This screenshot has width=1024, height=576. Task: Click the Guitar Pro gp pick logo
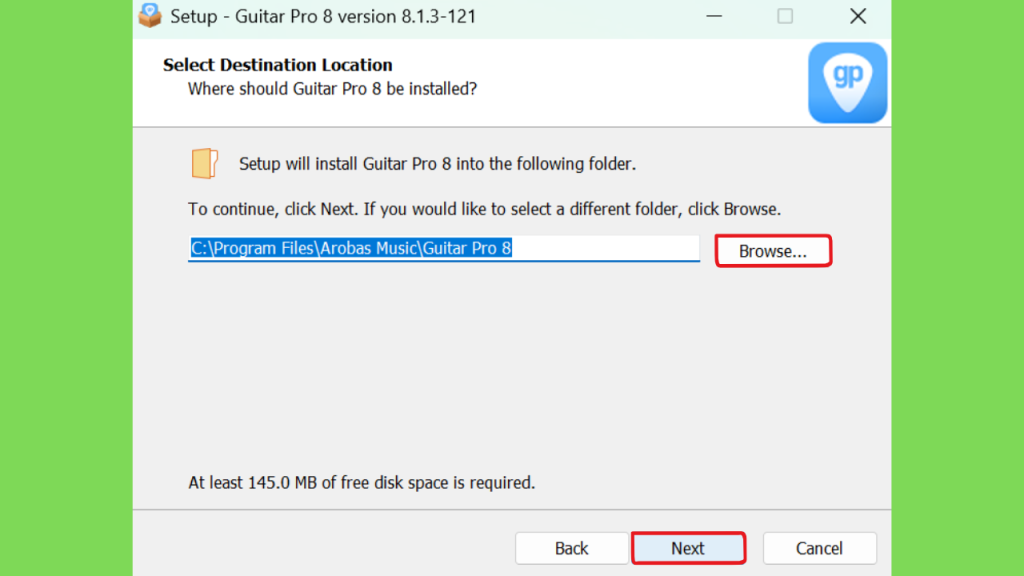(x=847, y=83)
